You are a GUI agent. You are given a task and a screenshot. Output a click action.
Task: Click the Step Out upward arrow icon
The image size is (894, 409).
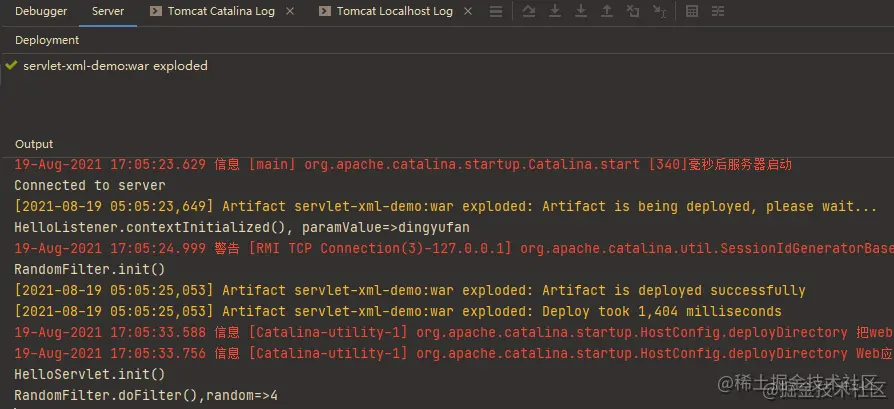[x=607, y=11]
